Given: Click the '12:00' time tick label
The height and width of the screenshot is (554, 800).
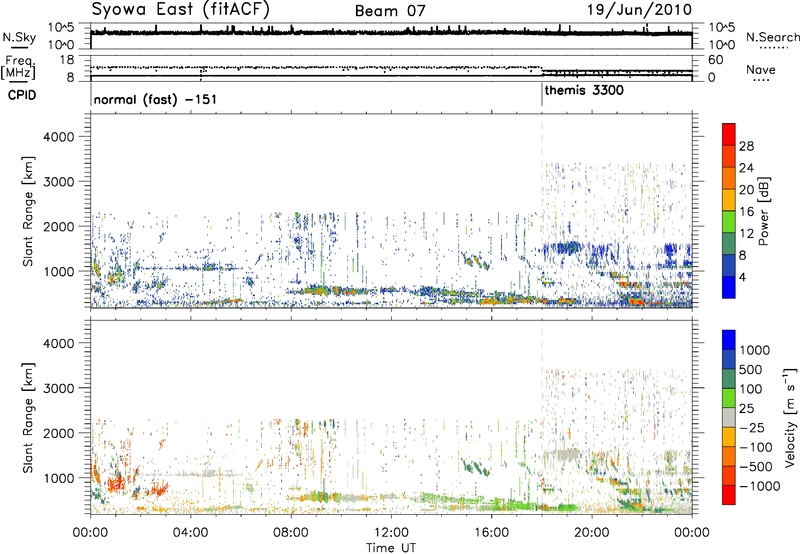Looking at the screenshot, I should click(391, 533).
